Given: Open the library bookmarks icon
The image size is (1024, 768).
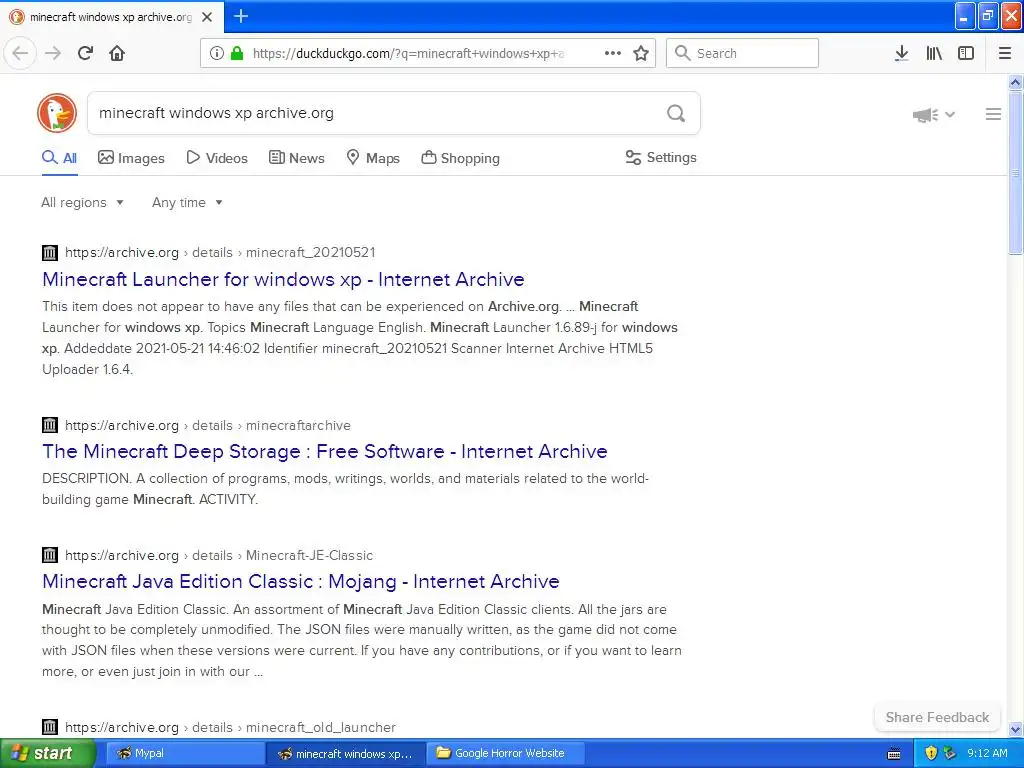Looking at the screenshot, I should click(x=934, y=53).
